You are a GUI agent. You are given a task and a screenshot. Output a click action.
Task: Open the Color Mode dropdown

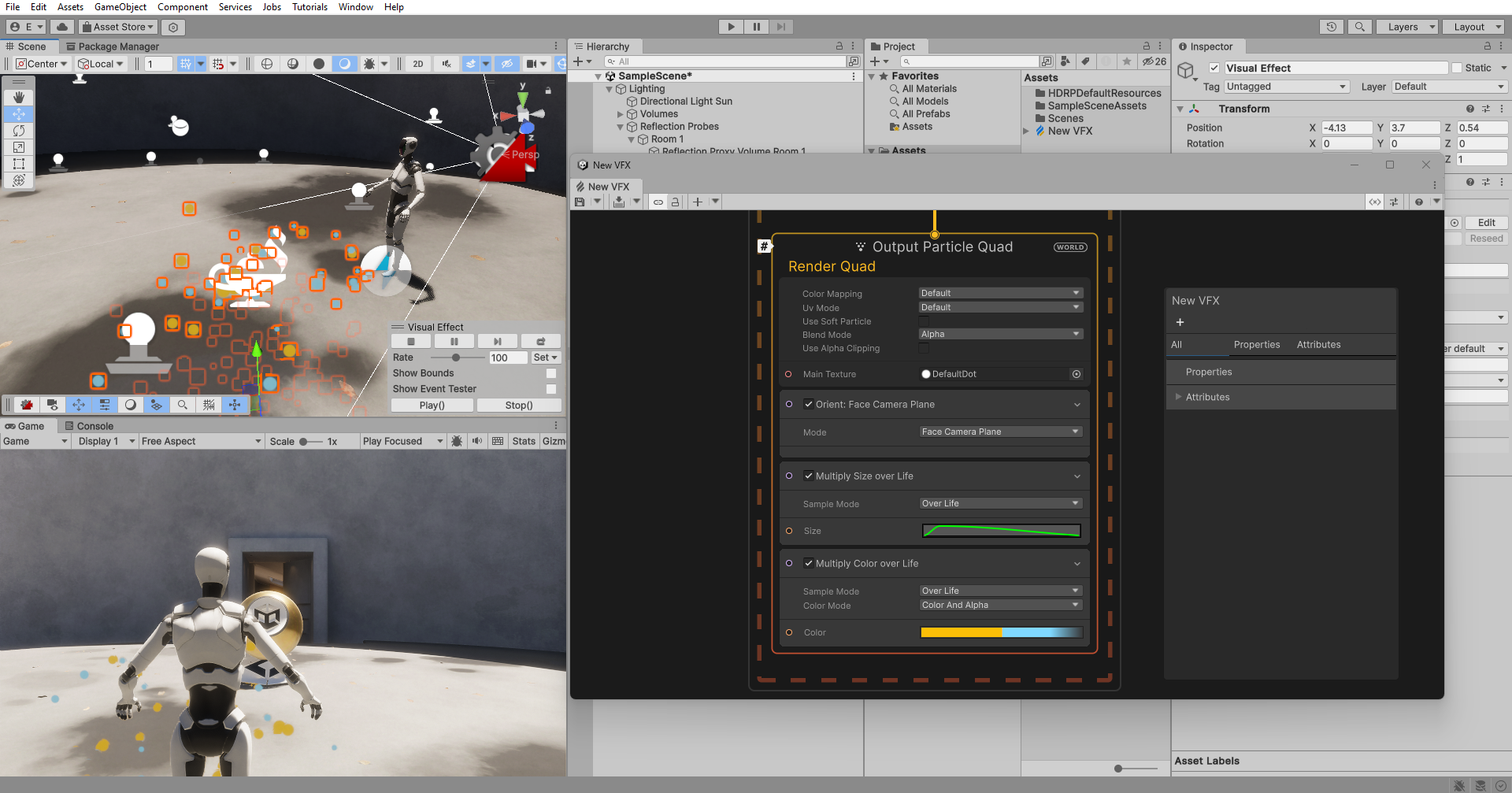click(1001, 605)
